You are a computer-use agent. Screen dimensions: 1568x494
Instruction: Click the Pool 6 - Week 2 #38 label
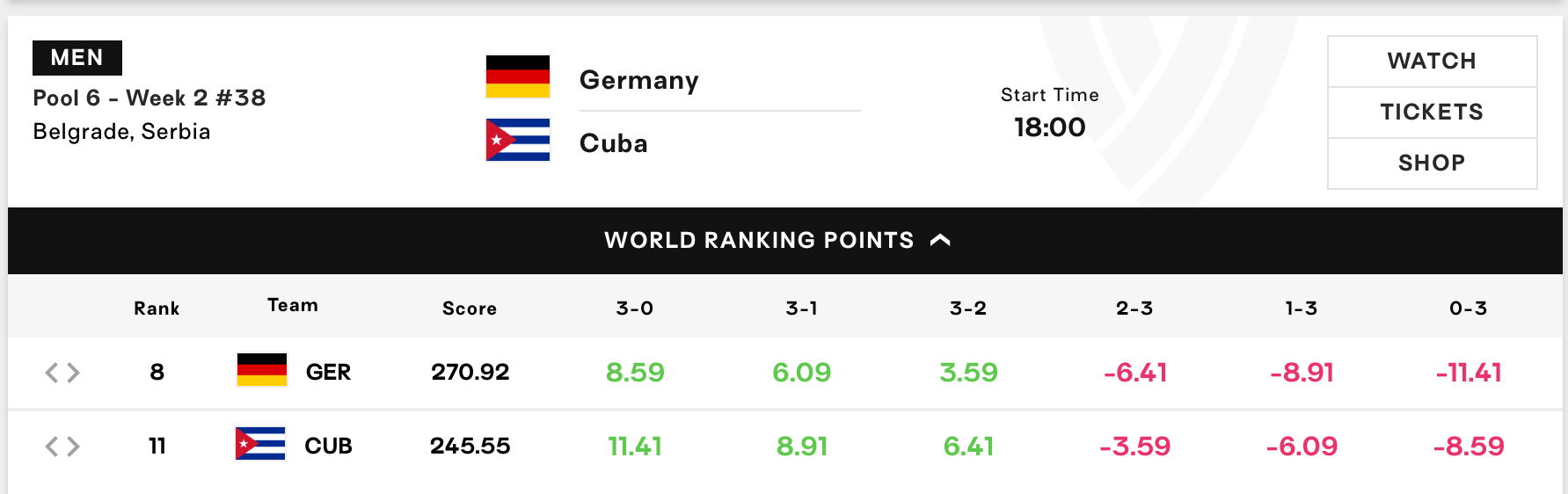point(150,98)
